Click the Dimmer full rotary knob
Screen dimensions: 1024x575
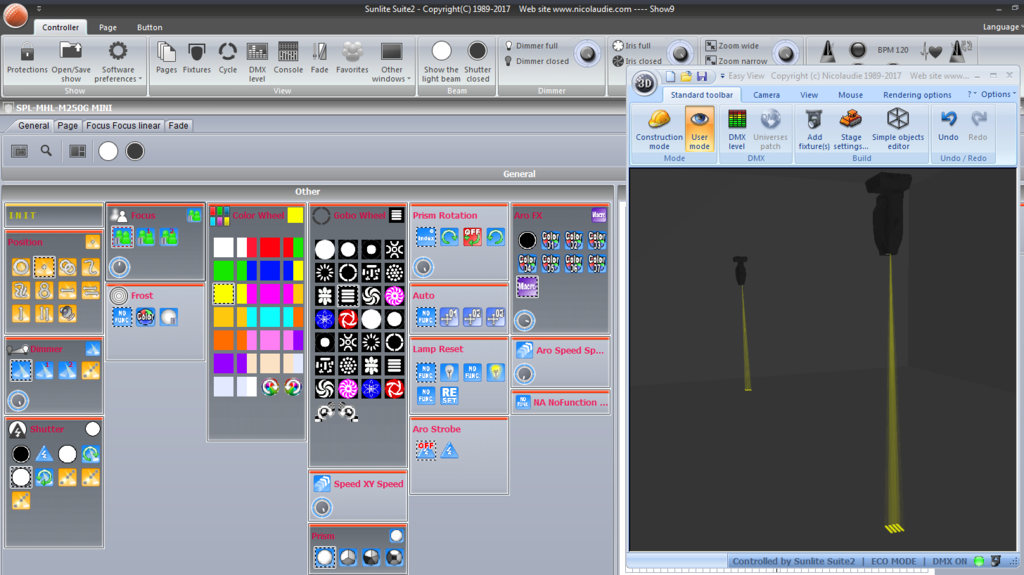[587, 54]
